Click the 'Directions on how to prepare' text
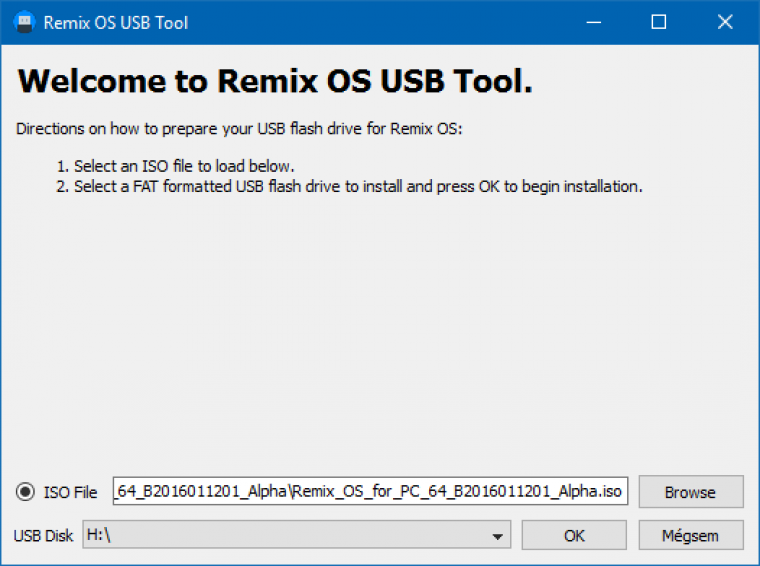This screenshot has width=760, height=566. (x=239, y=129)
